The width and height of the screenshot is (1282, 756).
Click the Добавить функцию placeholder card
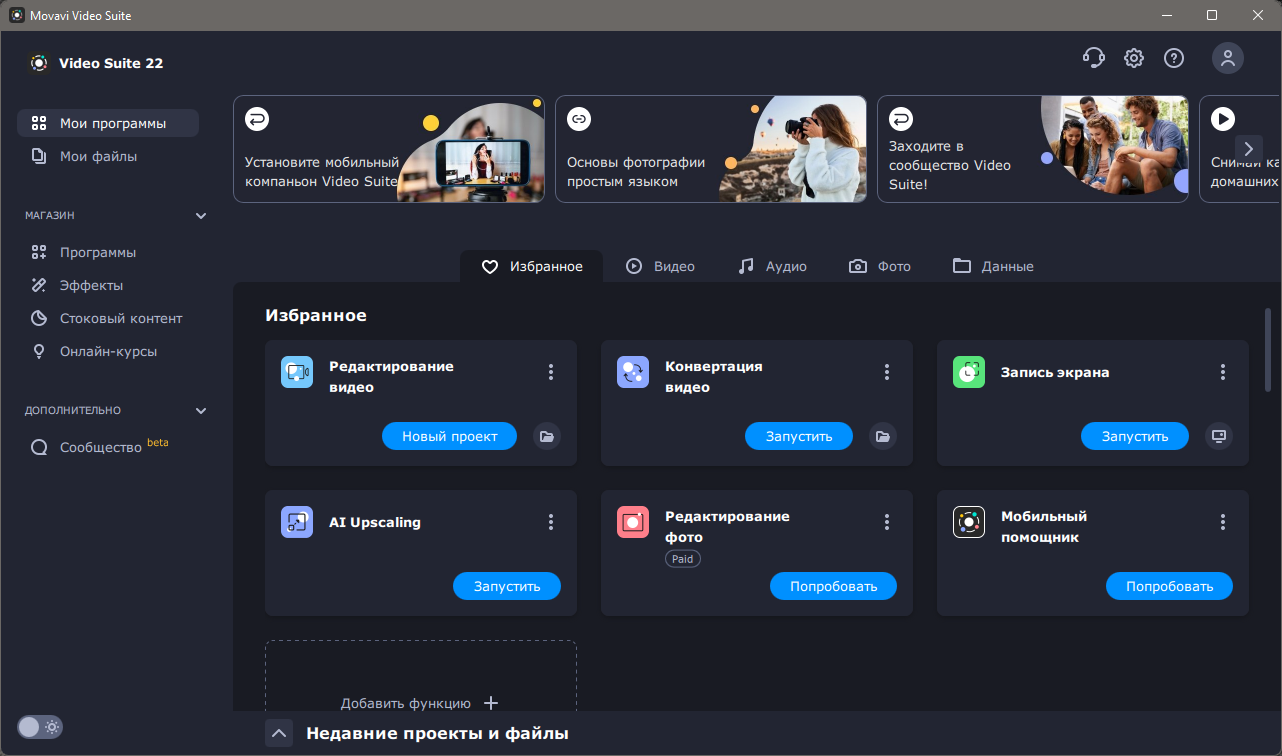(421, 677)
